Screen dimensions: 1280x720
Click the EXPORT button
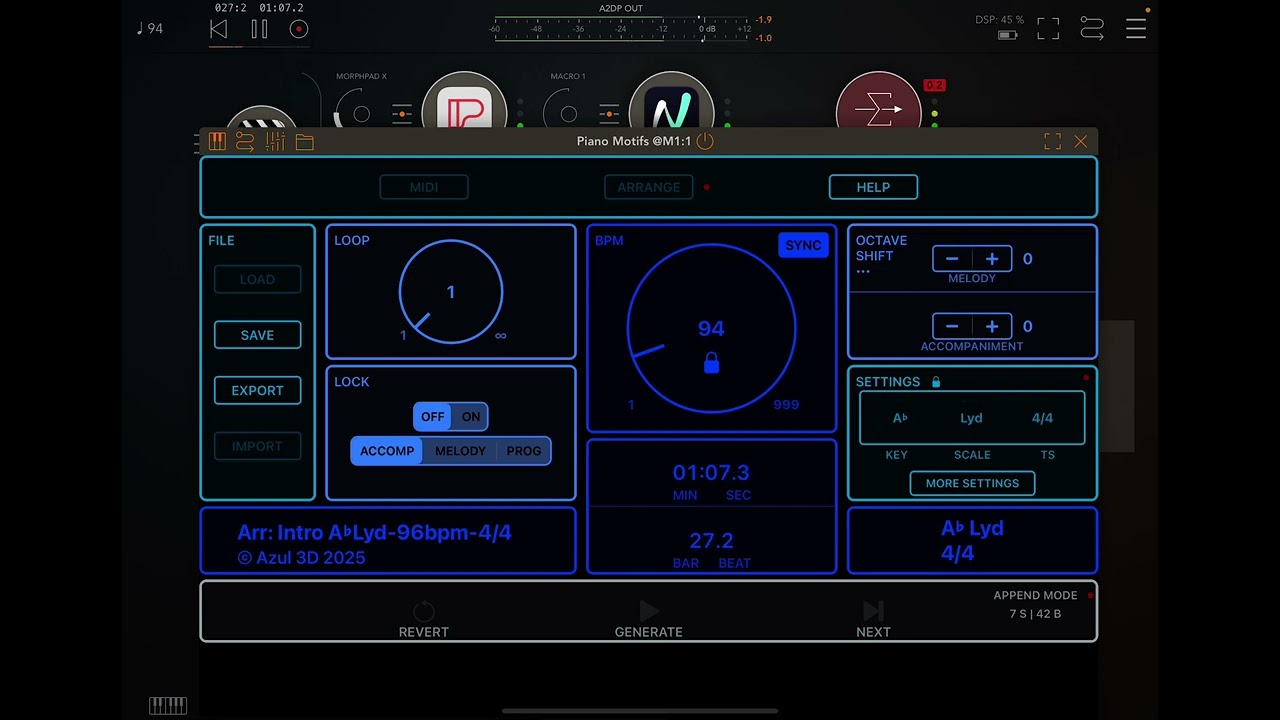pyautogui.click(x=257, y=391)
